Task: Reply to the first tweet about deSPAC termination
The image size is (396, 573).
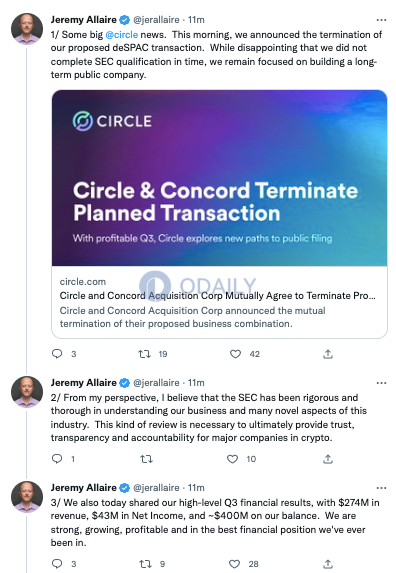Action: pyautogui.click(x=57, y=354)
